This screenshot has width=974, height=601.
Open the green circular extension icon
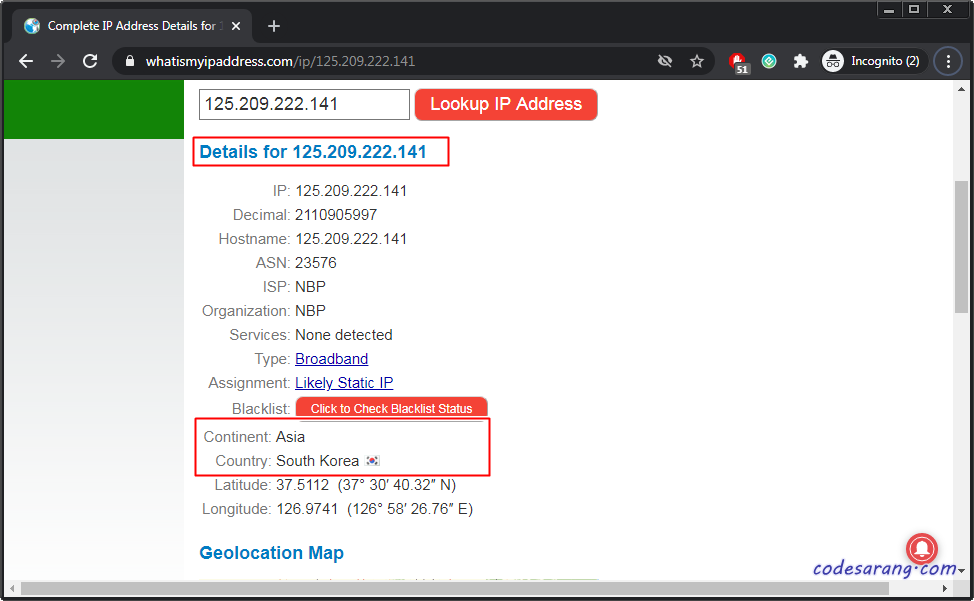(x=769, y=61)
